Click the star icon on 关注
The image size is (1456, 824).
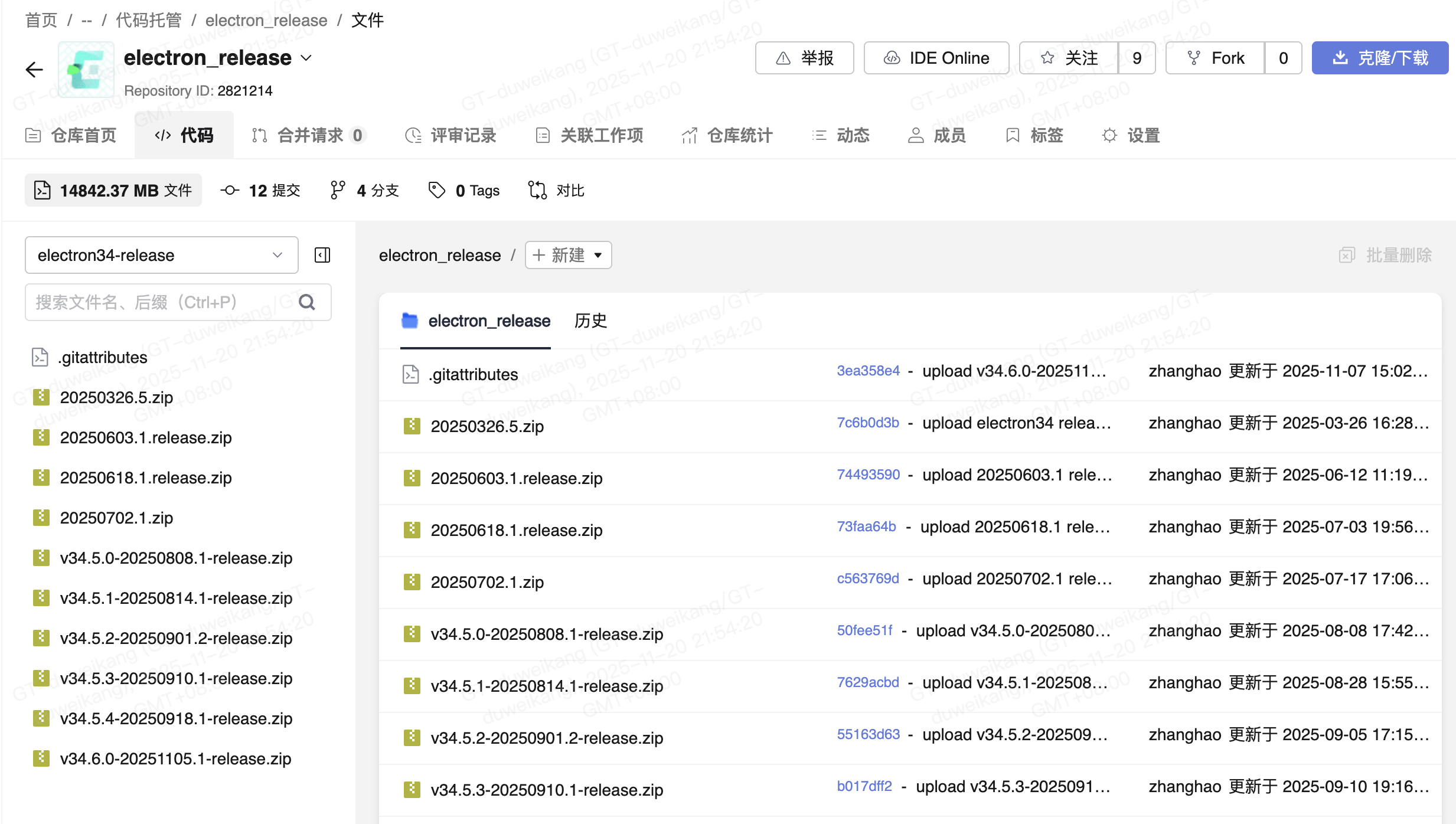pyautogui.click(x=1047, y=58)
